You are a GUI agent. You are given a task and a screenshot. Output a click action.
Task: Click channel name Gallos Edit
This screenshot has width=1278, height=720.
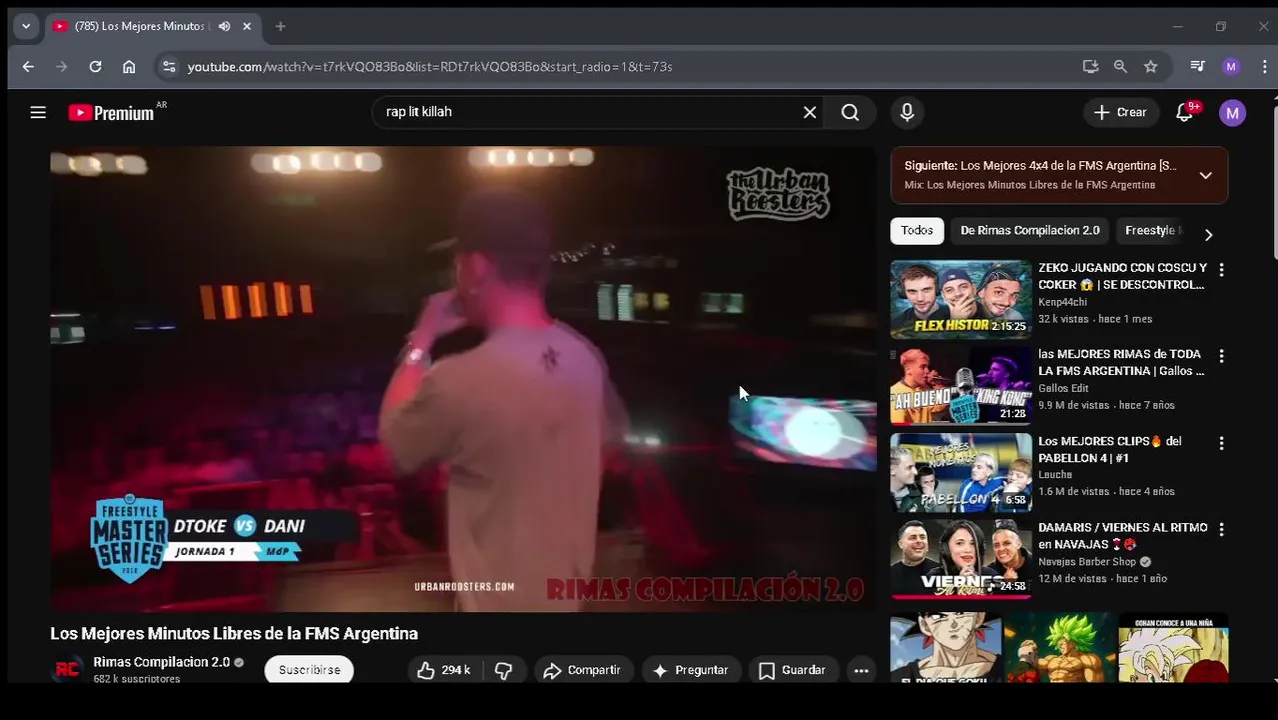pos(1063,388)
